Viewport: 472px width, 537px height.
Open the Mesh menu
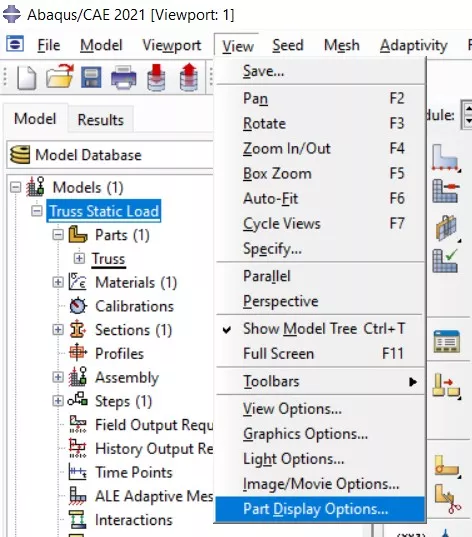click(341, 45)
